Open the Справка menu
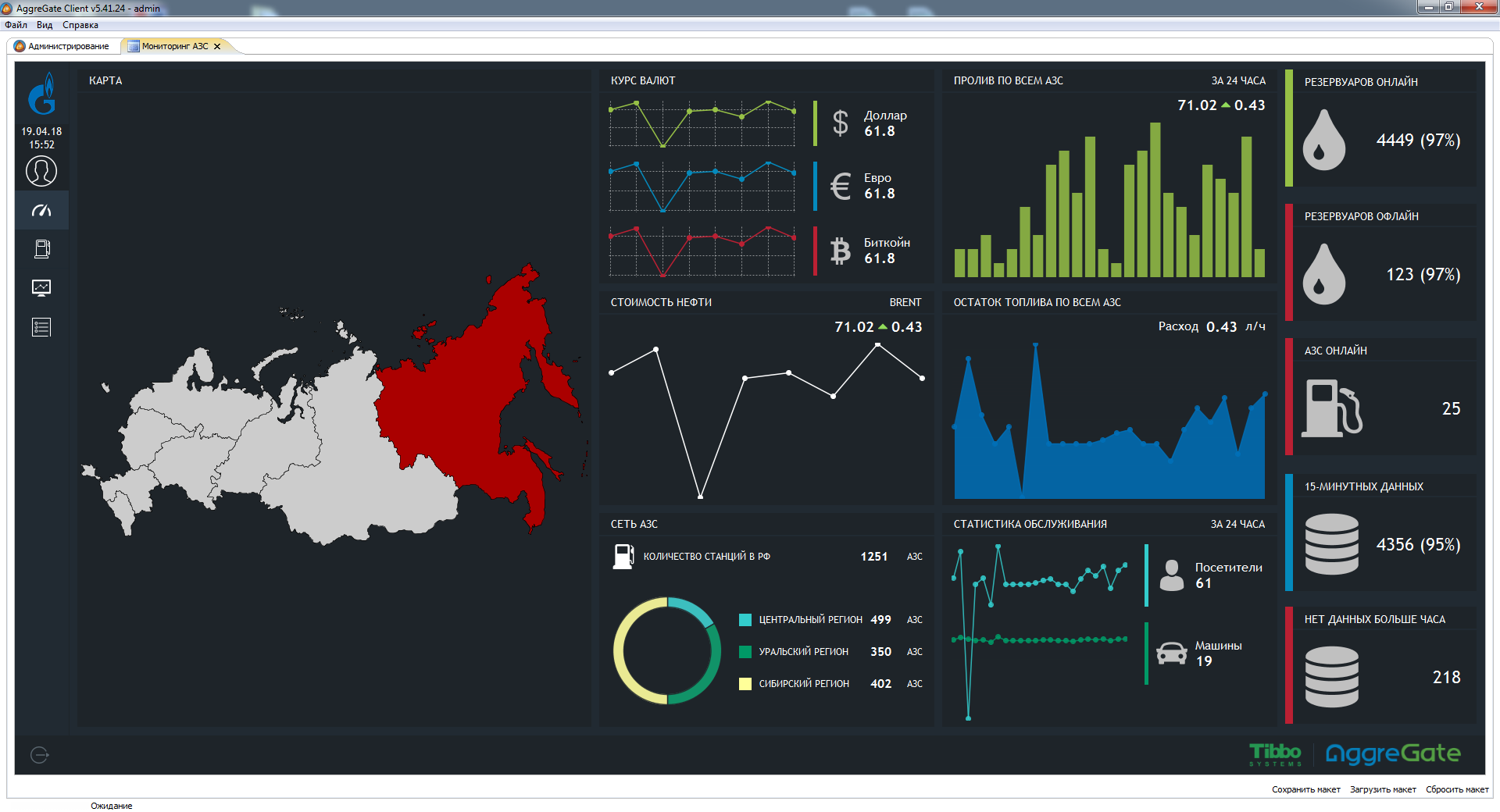 click(80, 25)
